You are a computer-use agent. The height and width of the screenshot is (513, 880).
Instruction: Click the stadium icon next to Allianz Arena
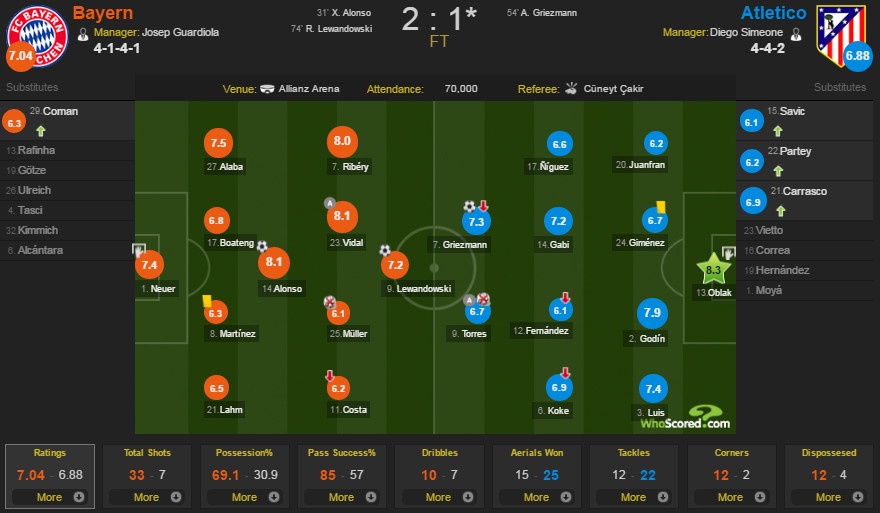[x=268, y=88]
